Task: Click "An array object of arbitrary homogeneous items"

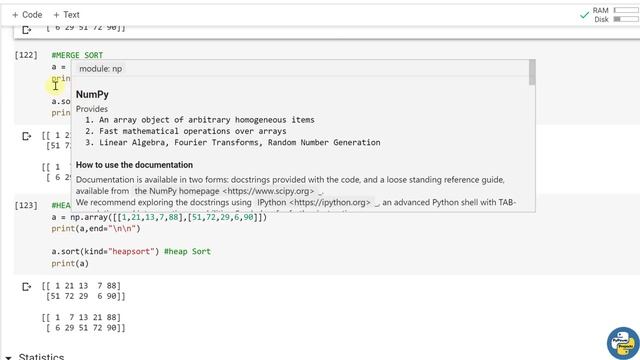Action: [207, 120]
